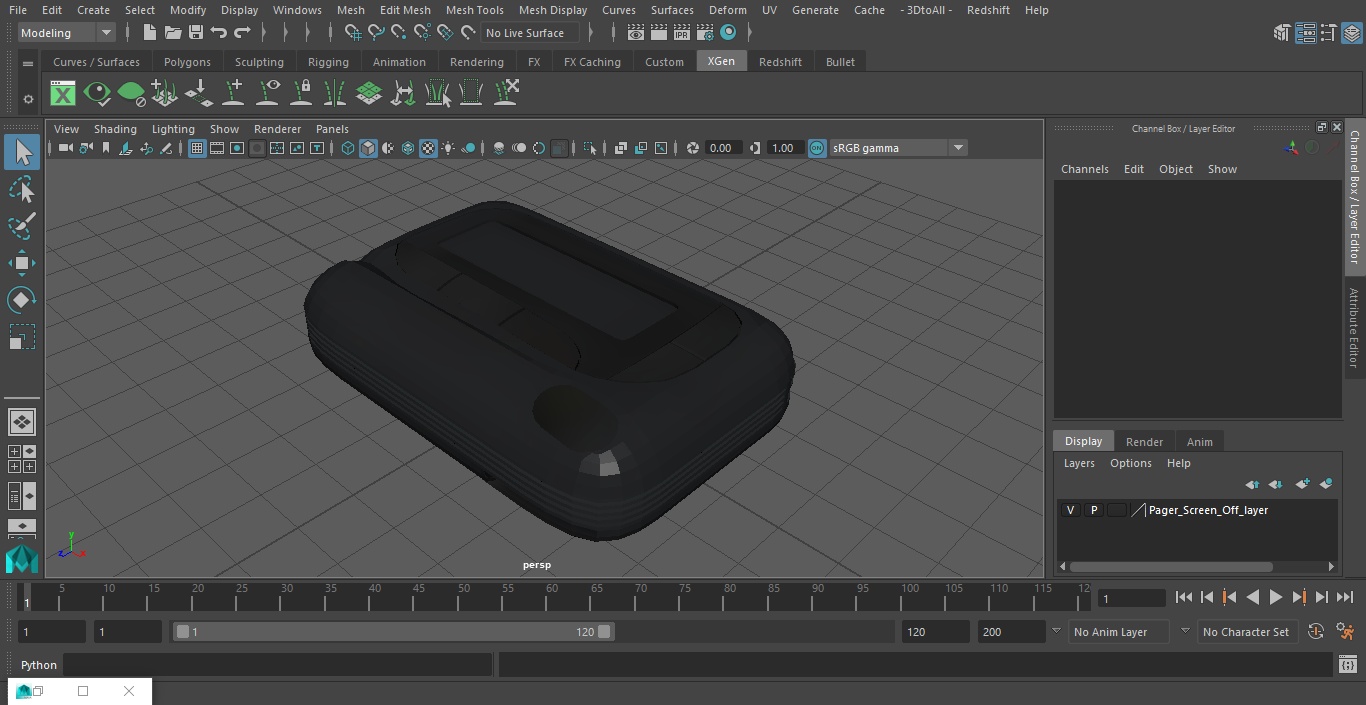Select the Paint Selection tool
The height and width of the screenshot is (705, 1366).
21,226
